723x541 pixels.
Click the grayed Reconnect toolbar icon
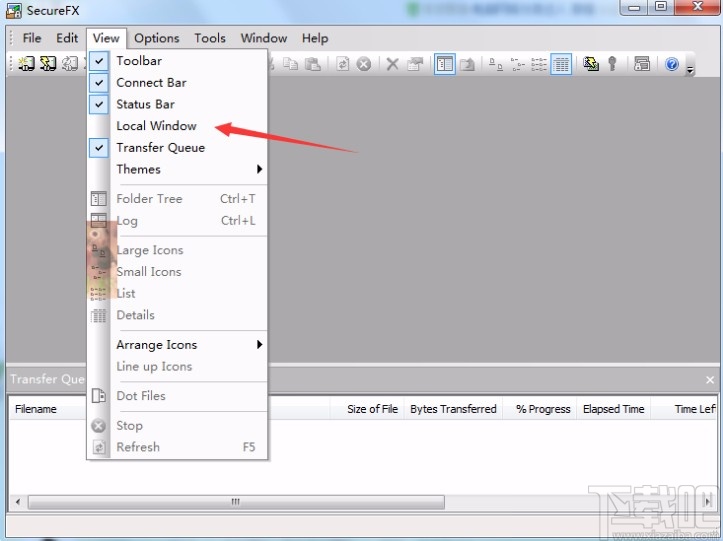70,64
